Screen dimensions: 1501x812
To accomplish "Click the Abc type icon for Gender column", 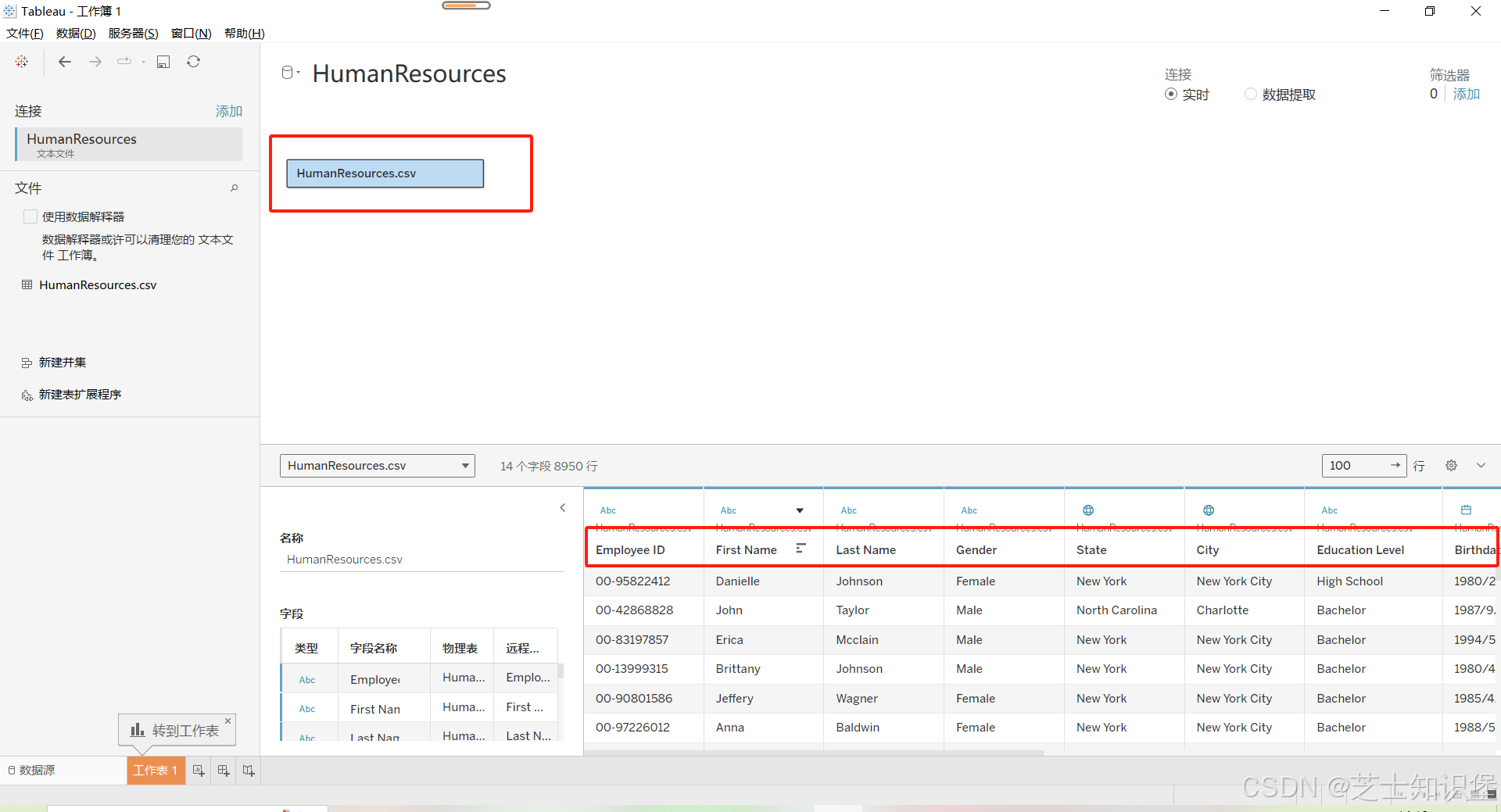I will 969,510.
